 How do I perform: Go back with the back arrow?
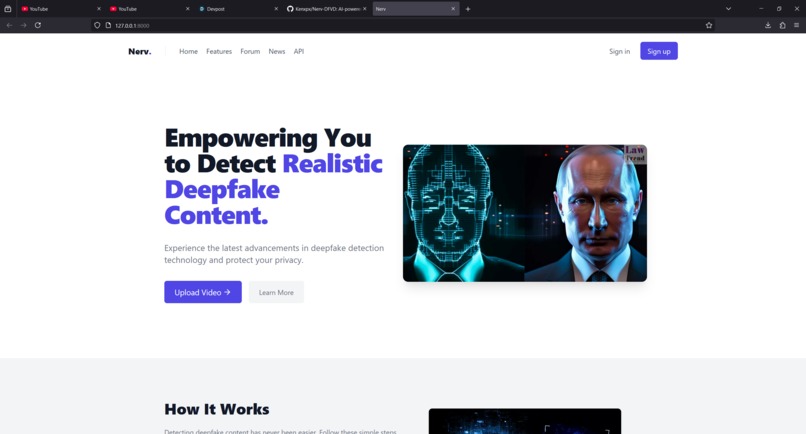coord(9,25)
